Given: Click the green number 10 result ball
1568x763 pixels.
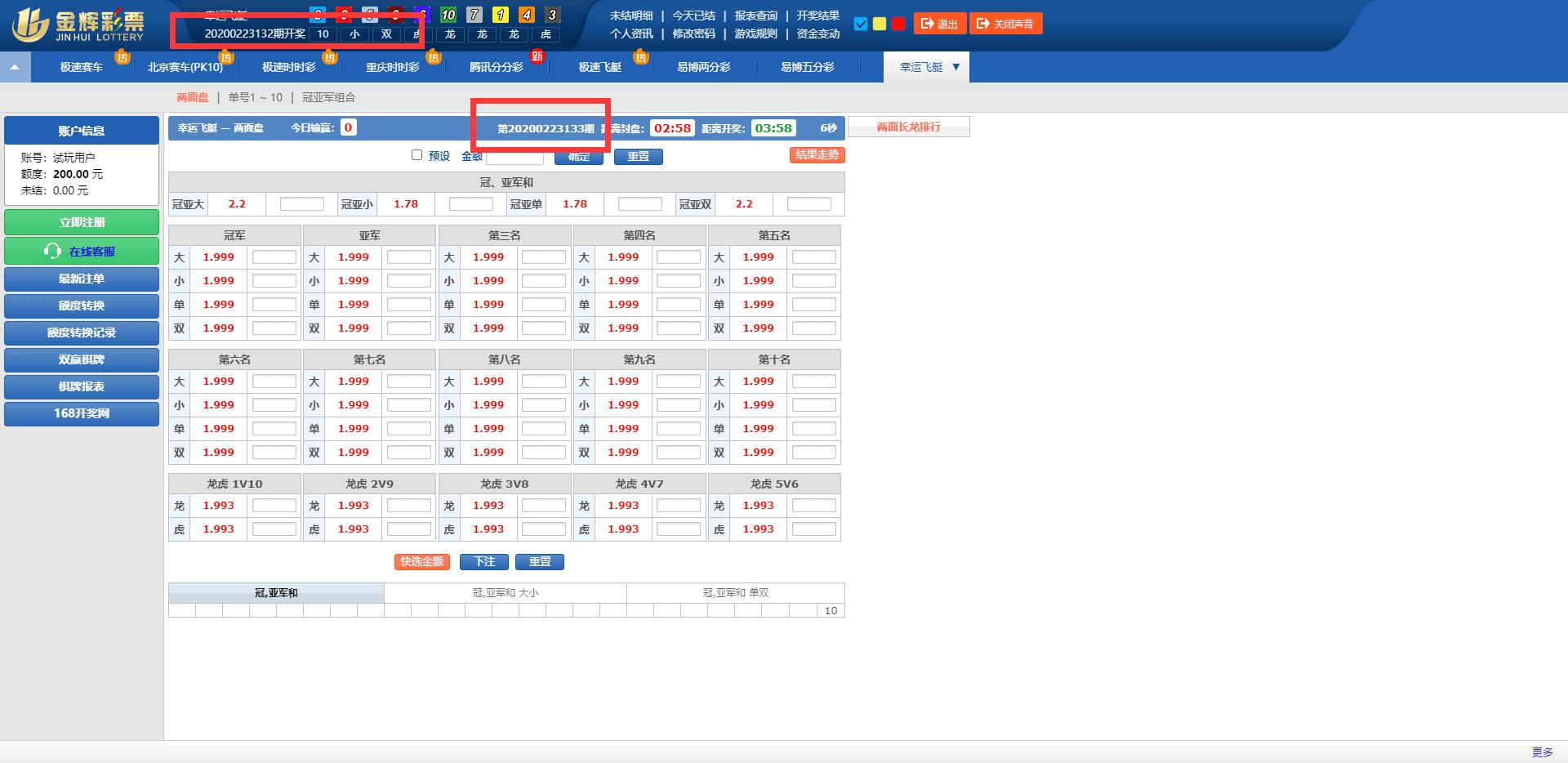Looking at the screenshot, I should click(x=448, y=15).
